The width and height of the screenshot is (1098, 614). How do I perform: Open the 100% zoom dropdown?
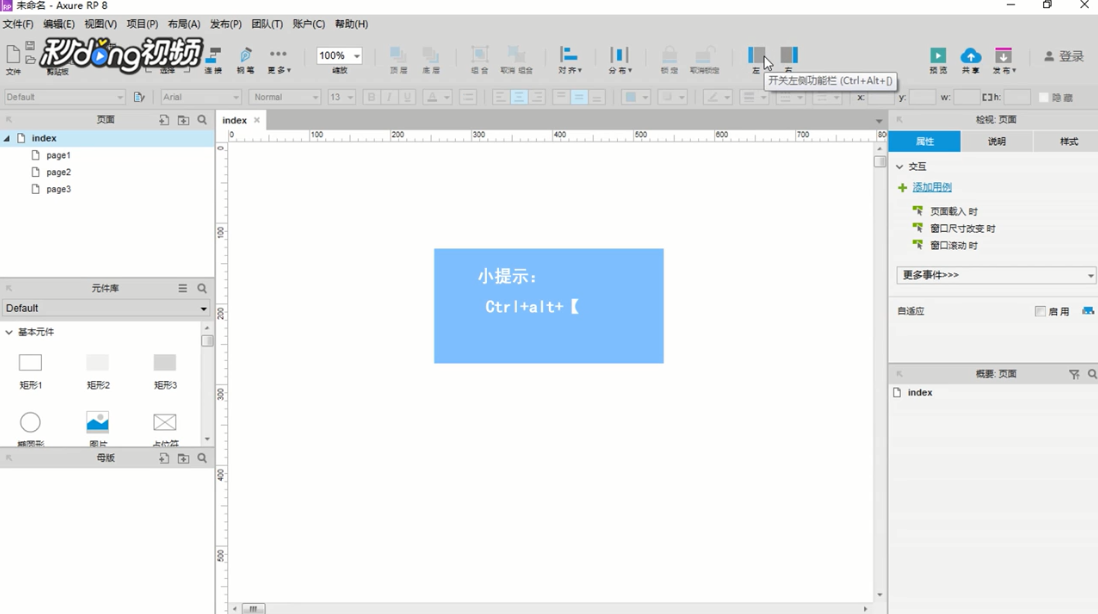pyautogui.click(x=356, y=56)
